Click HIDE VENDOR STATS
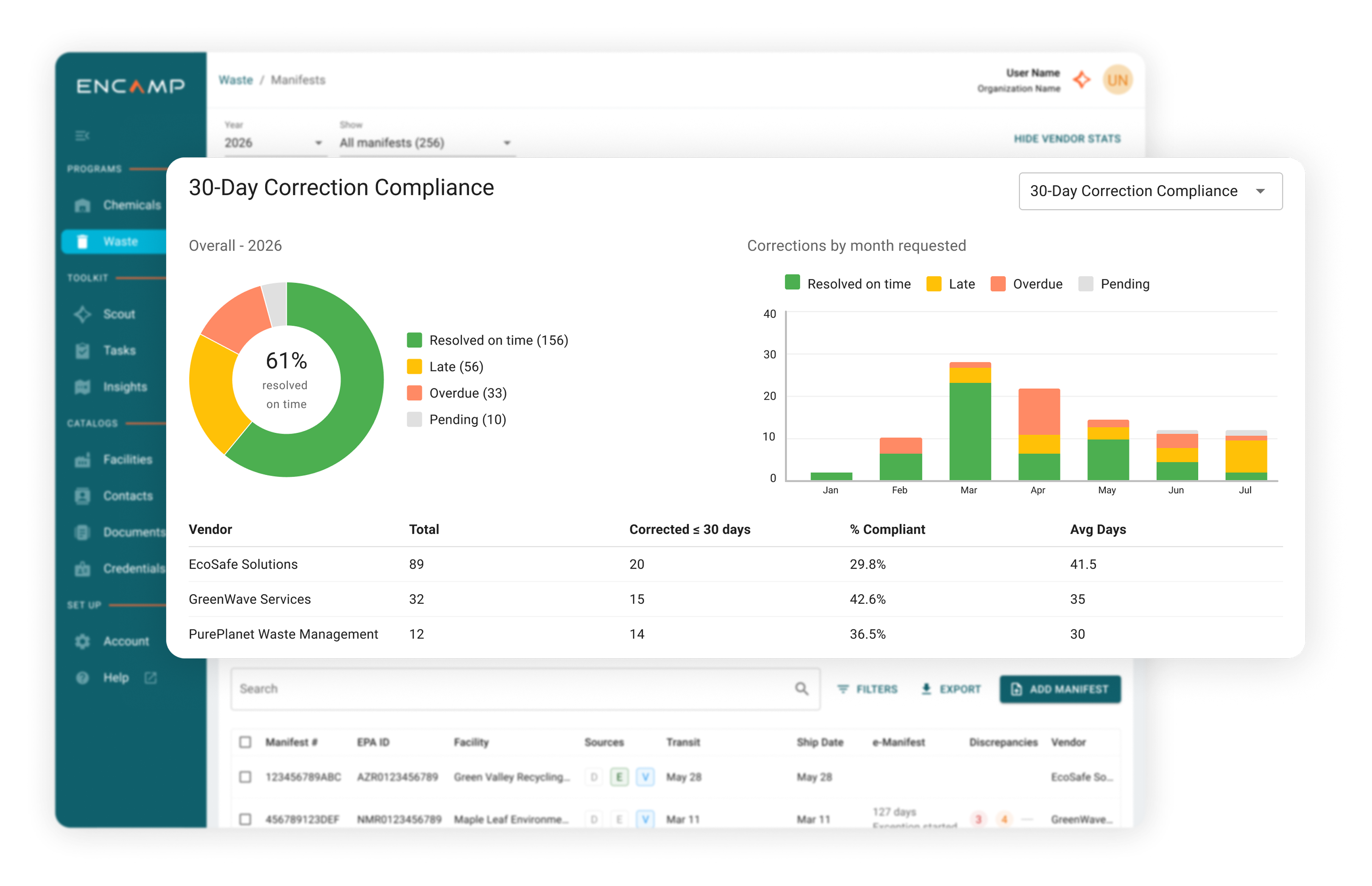The image size is (1372, 886). (x=1067, y=139)
